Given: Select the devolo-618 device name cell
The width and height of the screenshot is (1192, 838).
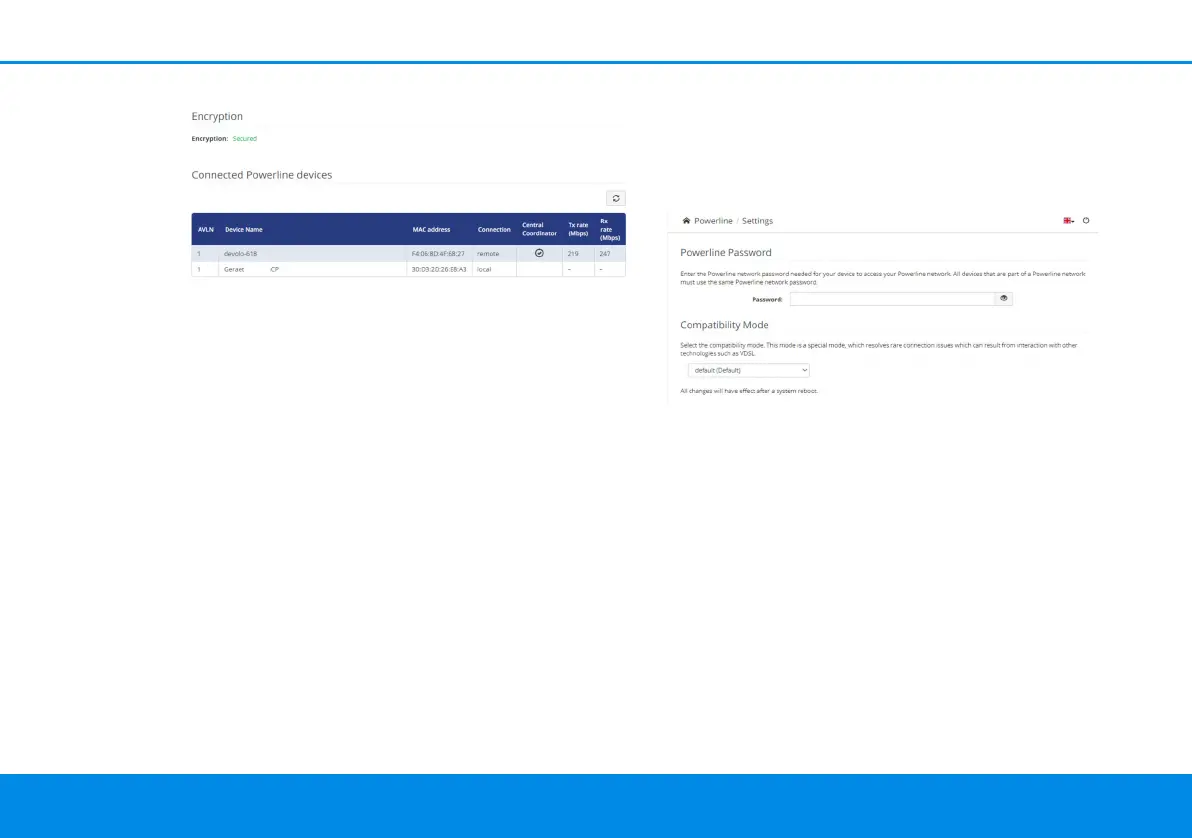Looking at the screenshot, I should coord(312,253).
